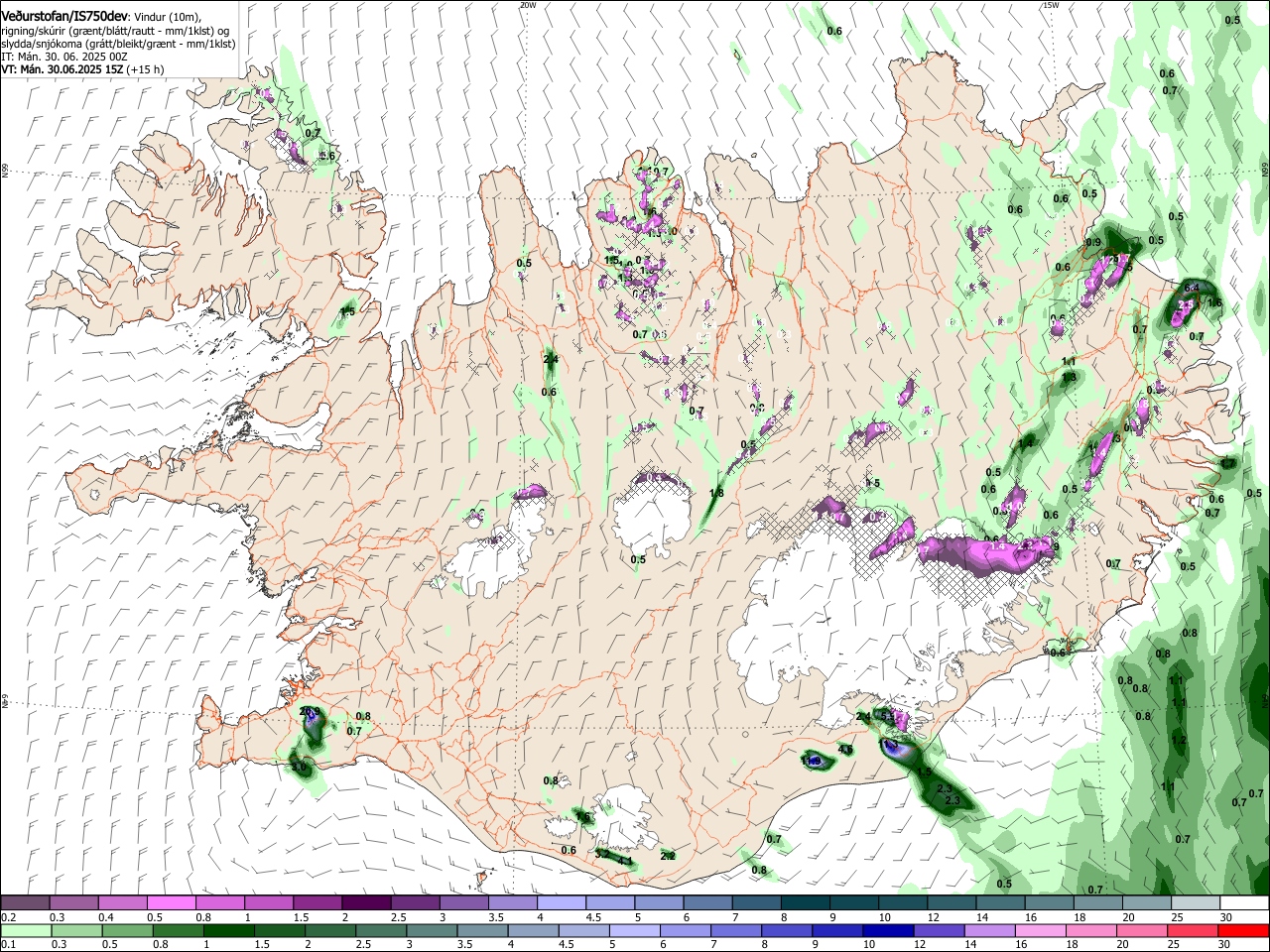The height and width of the screenshot is (952, 1270).
Task: Click the 'VT: Mán. 30.06.2025 15Z (+15 h)' line
Action: (82, 69)
